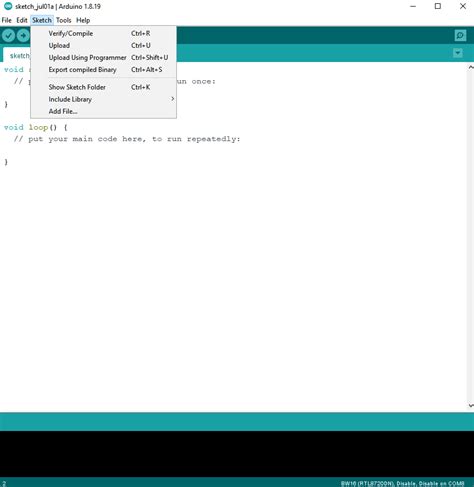Click the Arduino logo in title bar
Viewport: 474px width, 487px height.
[x=8, y=6]
